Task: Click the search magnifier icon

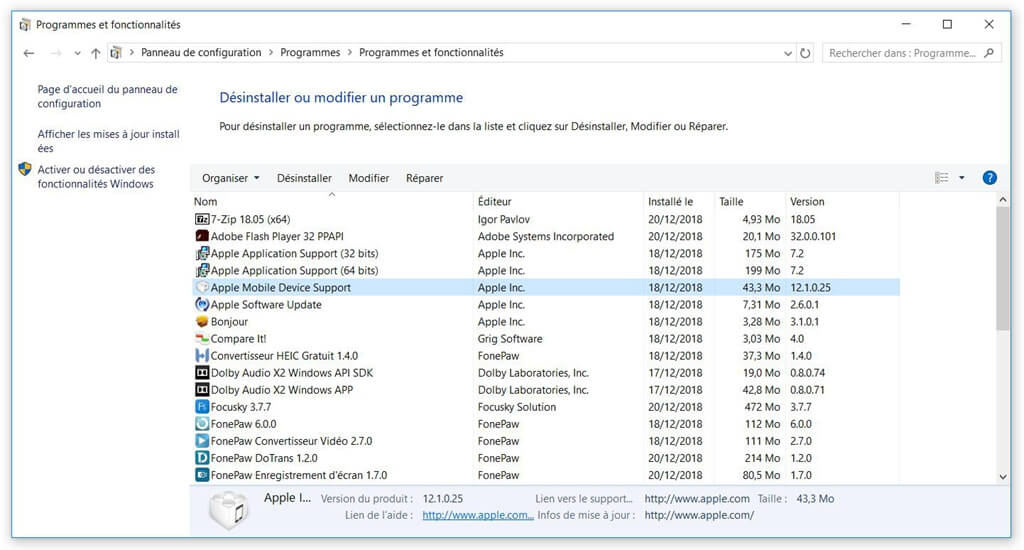Action: click(x=989, y=53)
